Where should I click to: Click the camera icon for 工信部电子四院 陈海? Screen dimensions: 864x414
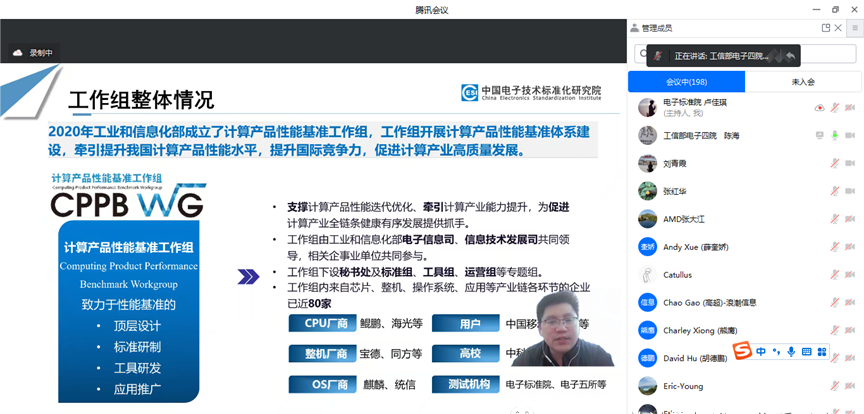[x=850, y=135]
